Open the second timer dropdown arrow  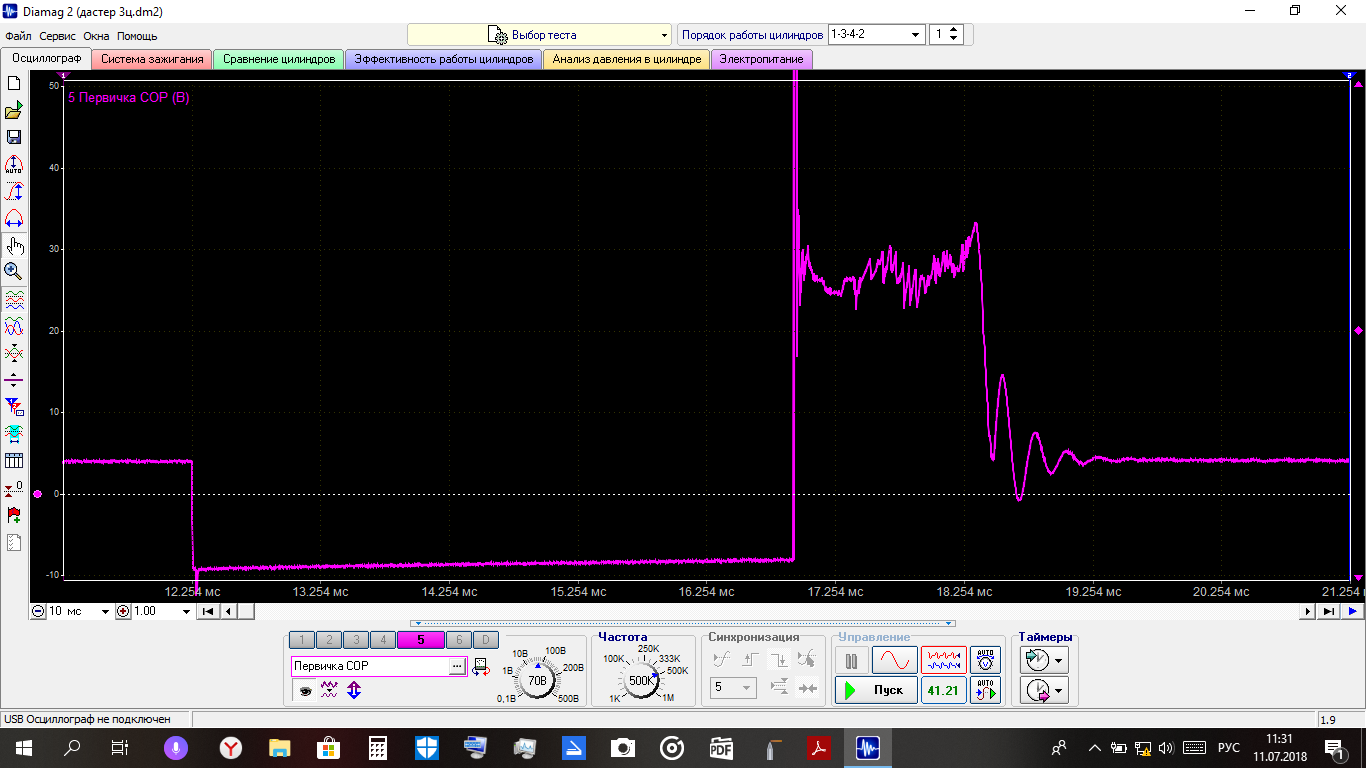1057,690
